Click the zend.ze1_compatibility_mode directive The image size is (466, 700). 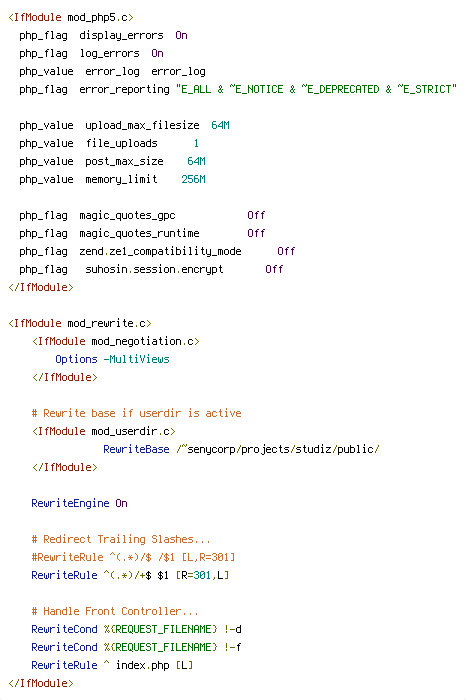(160, 251)
